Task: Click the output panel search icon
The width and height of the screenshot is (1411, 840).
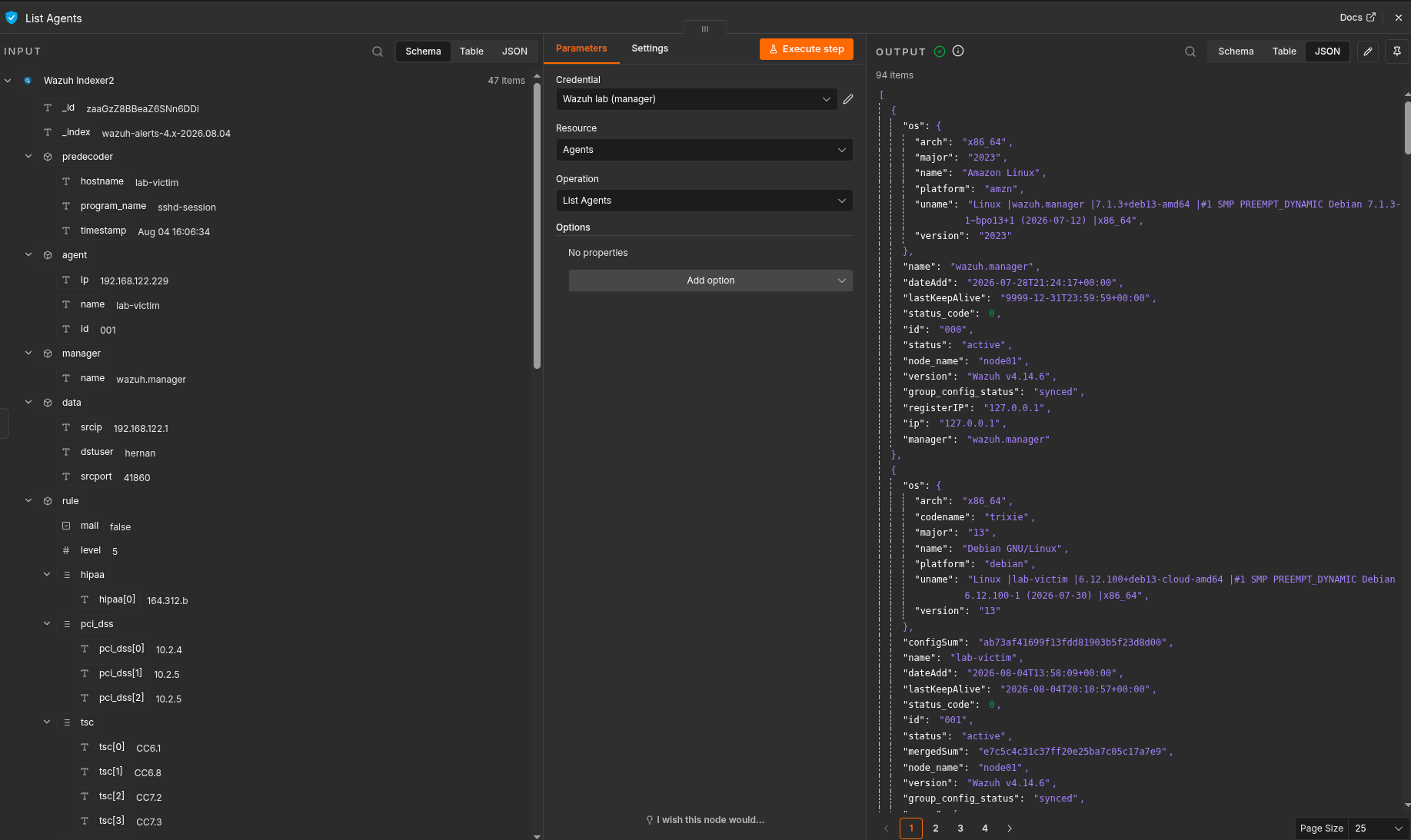Action: 1190,51
